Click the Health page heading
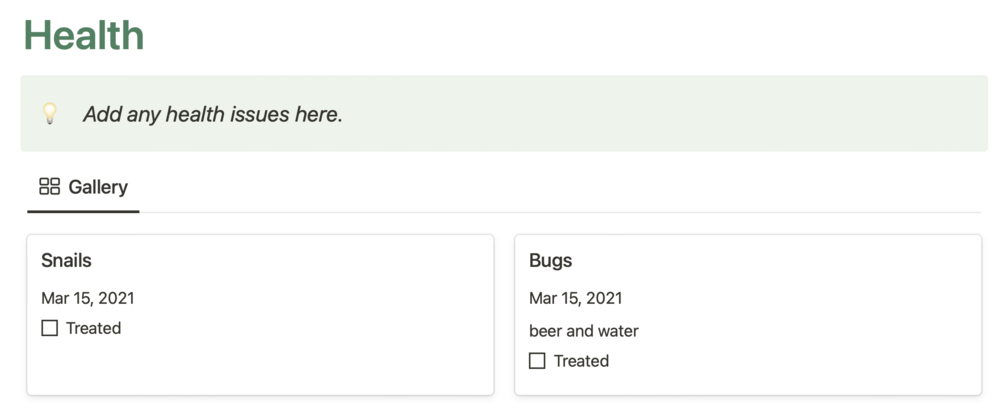Viewport: 1005px width, 409px height. click(84, 35)
